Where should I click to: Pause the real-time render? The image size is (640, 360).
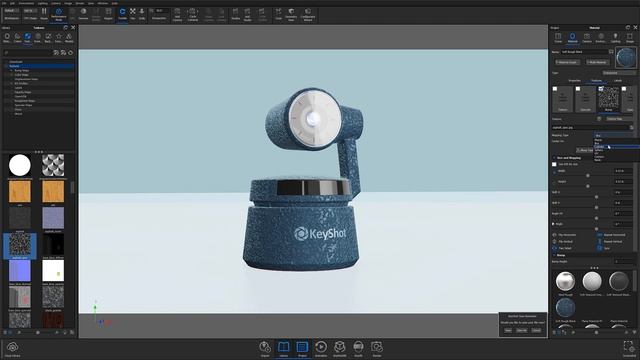click(x=44, y=14)
